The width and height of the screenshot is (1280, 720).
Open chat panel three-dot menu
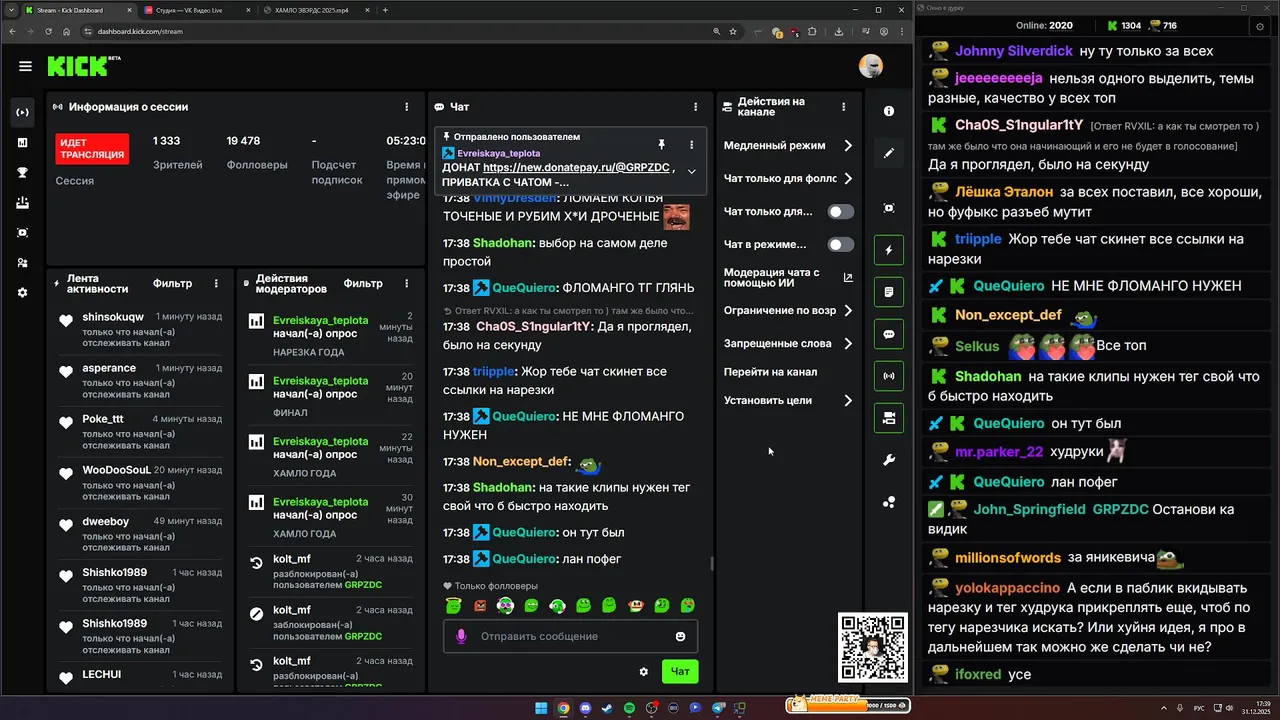pyautogui.click(x=696, y=107)
